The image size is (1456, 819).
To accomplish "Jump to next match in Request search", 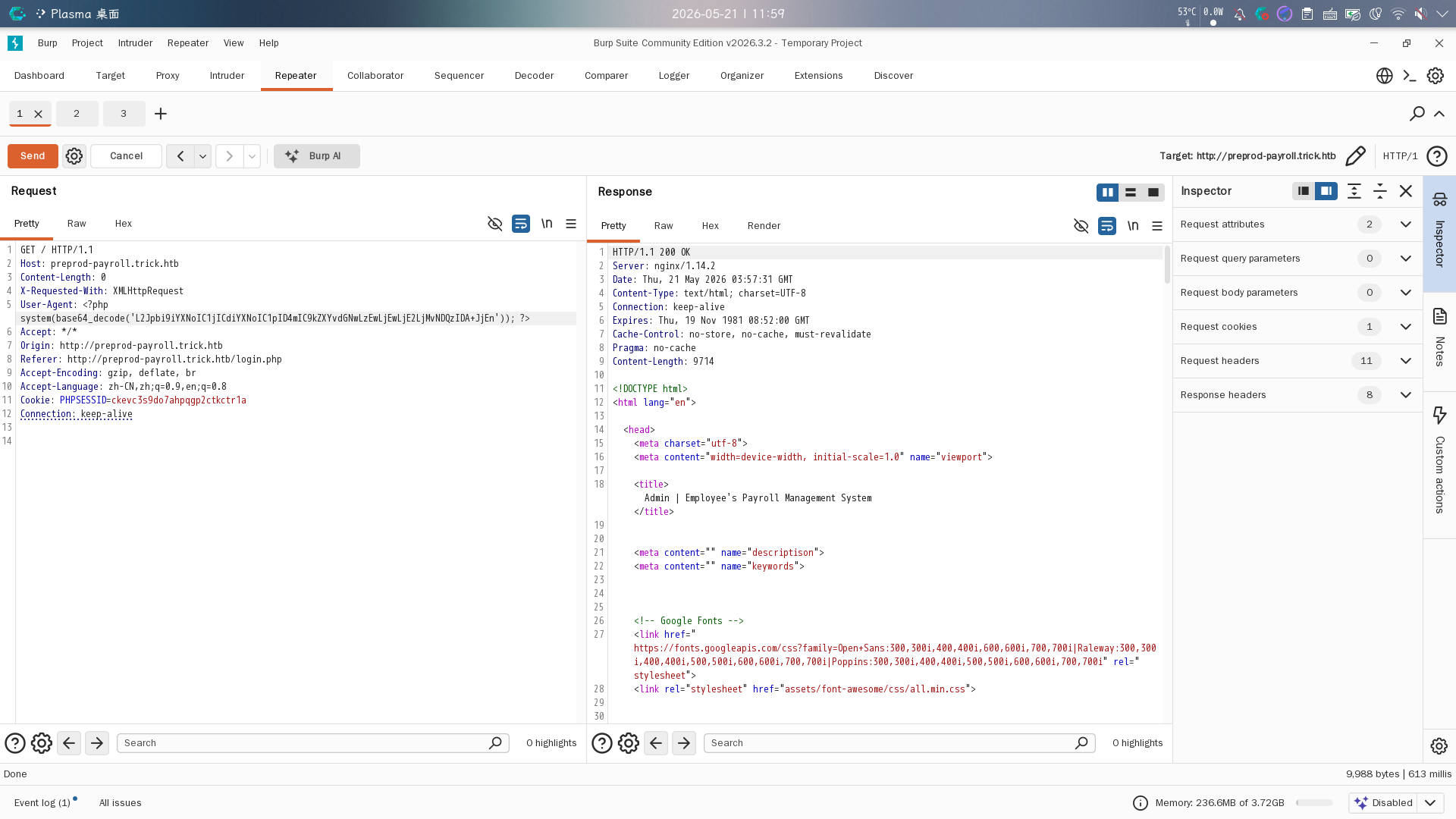I will [97, 743].
